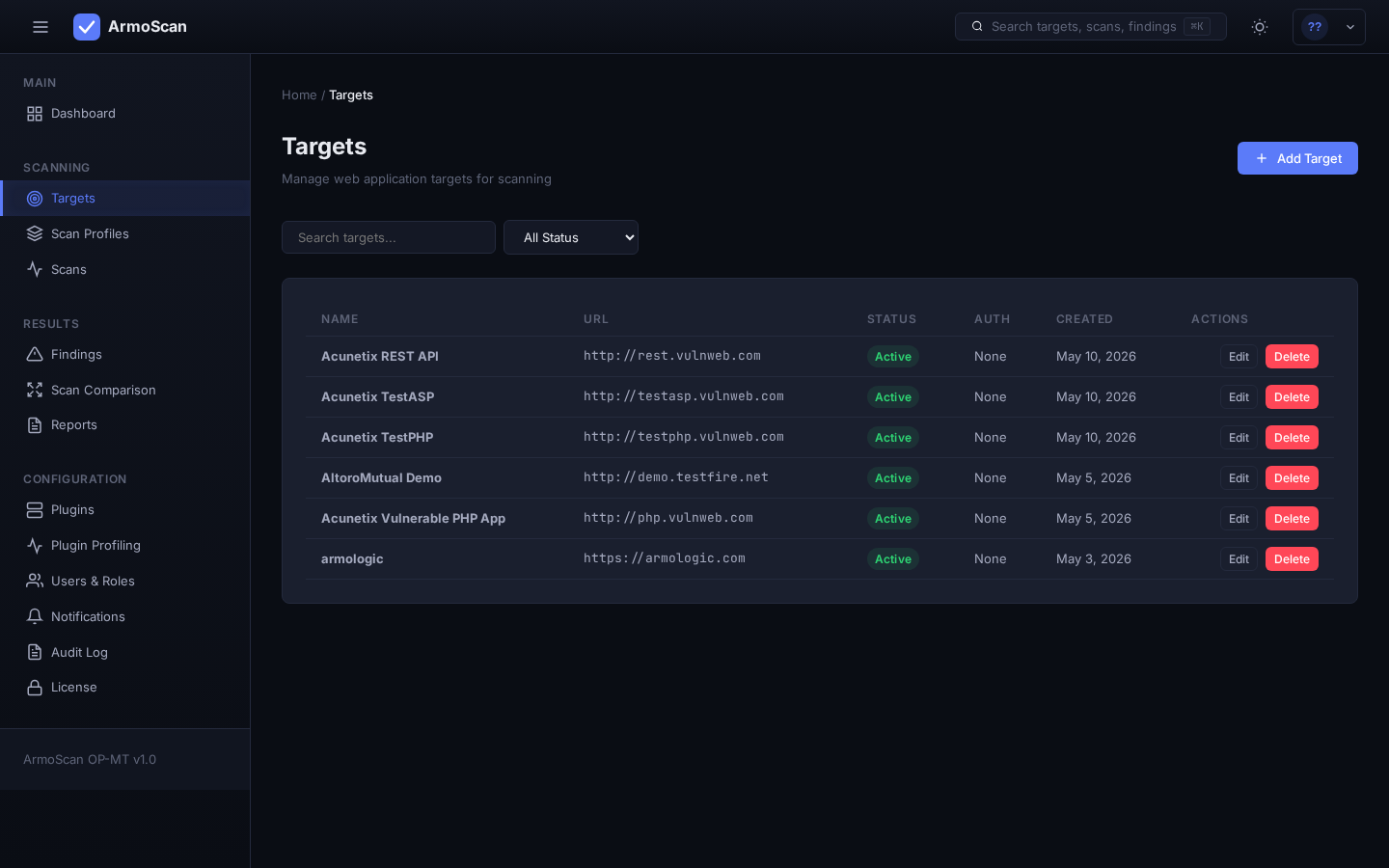Click the Plugins server icon
Image resolution: width=1389 pixels, height=868 pixels.
(x=35, y=510)
